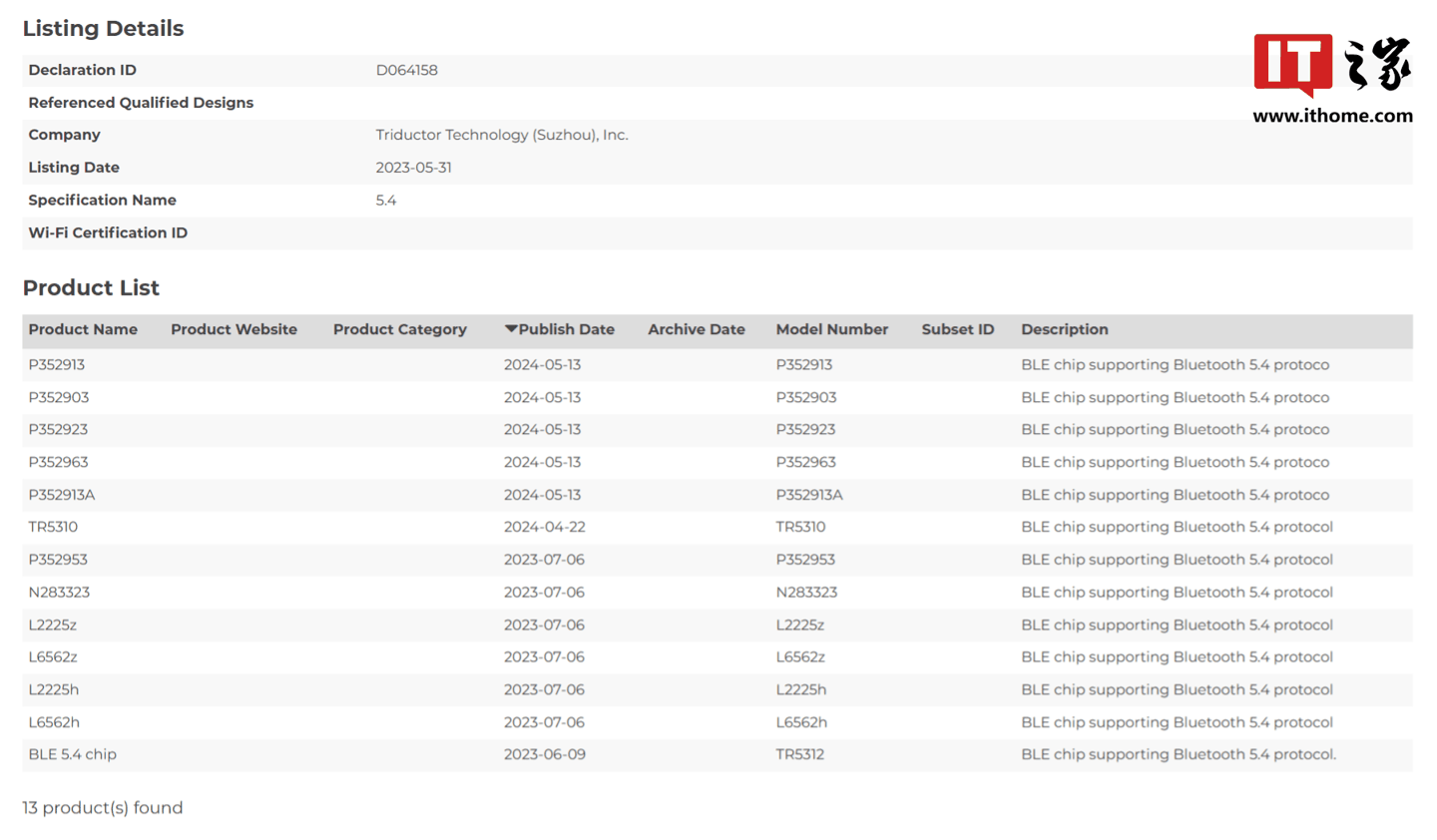Select N283323 in the Model Number column

pyautogui.click(x=806, y=592)
